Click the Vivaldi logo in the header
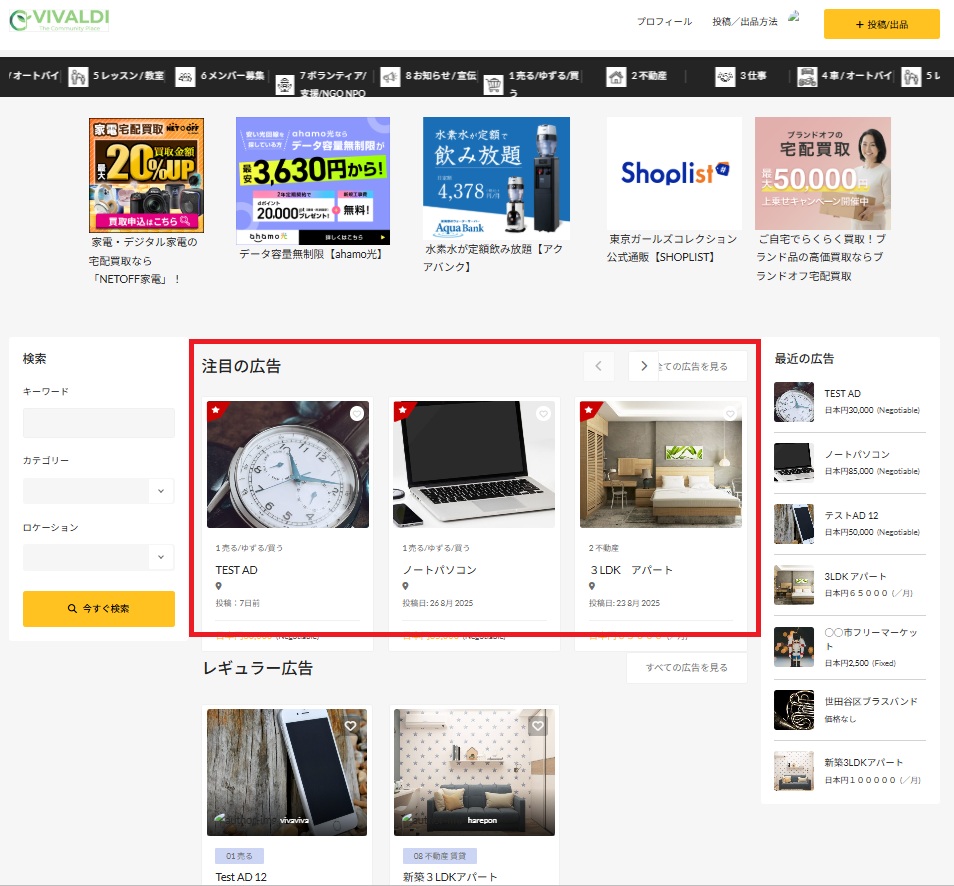The height and width of the screenshot is (886, 954). coord(58,21)
